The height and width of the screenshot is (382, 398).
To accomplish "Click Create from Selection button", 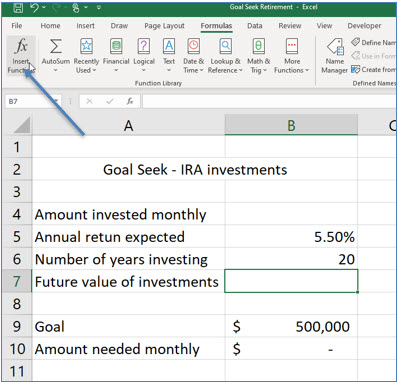I will 373,70.
